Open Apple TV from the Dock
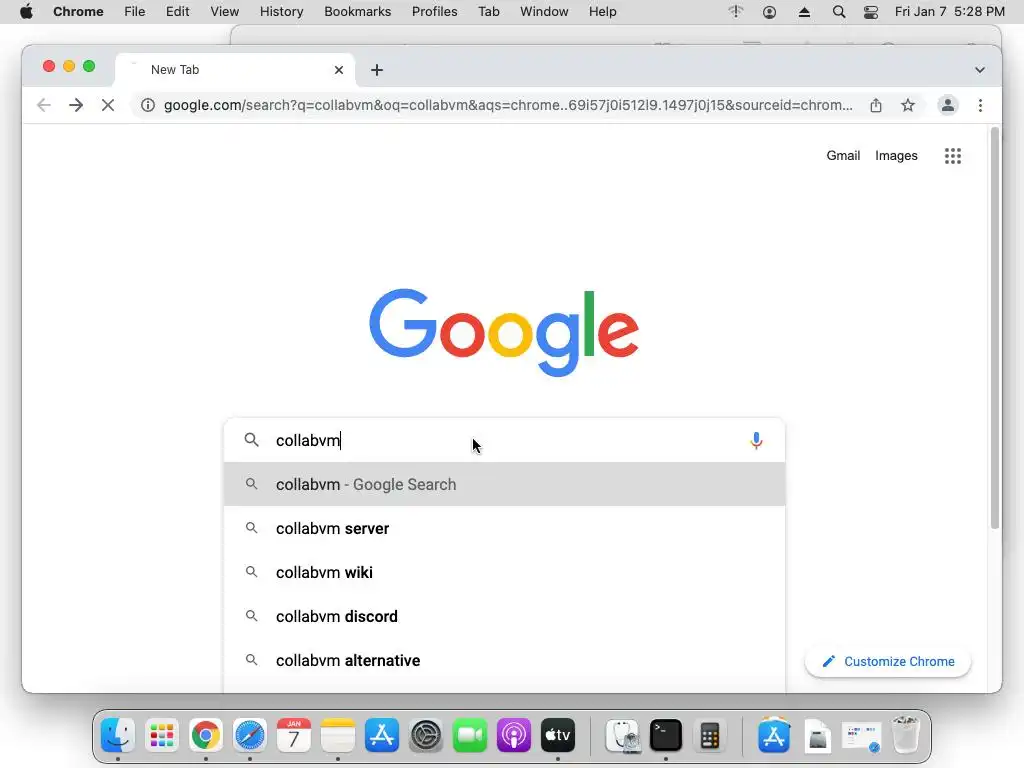The image size is (1024, 768). click(x=558, y=735)
